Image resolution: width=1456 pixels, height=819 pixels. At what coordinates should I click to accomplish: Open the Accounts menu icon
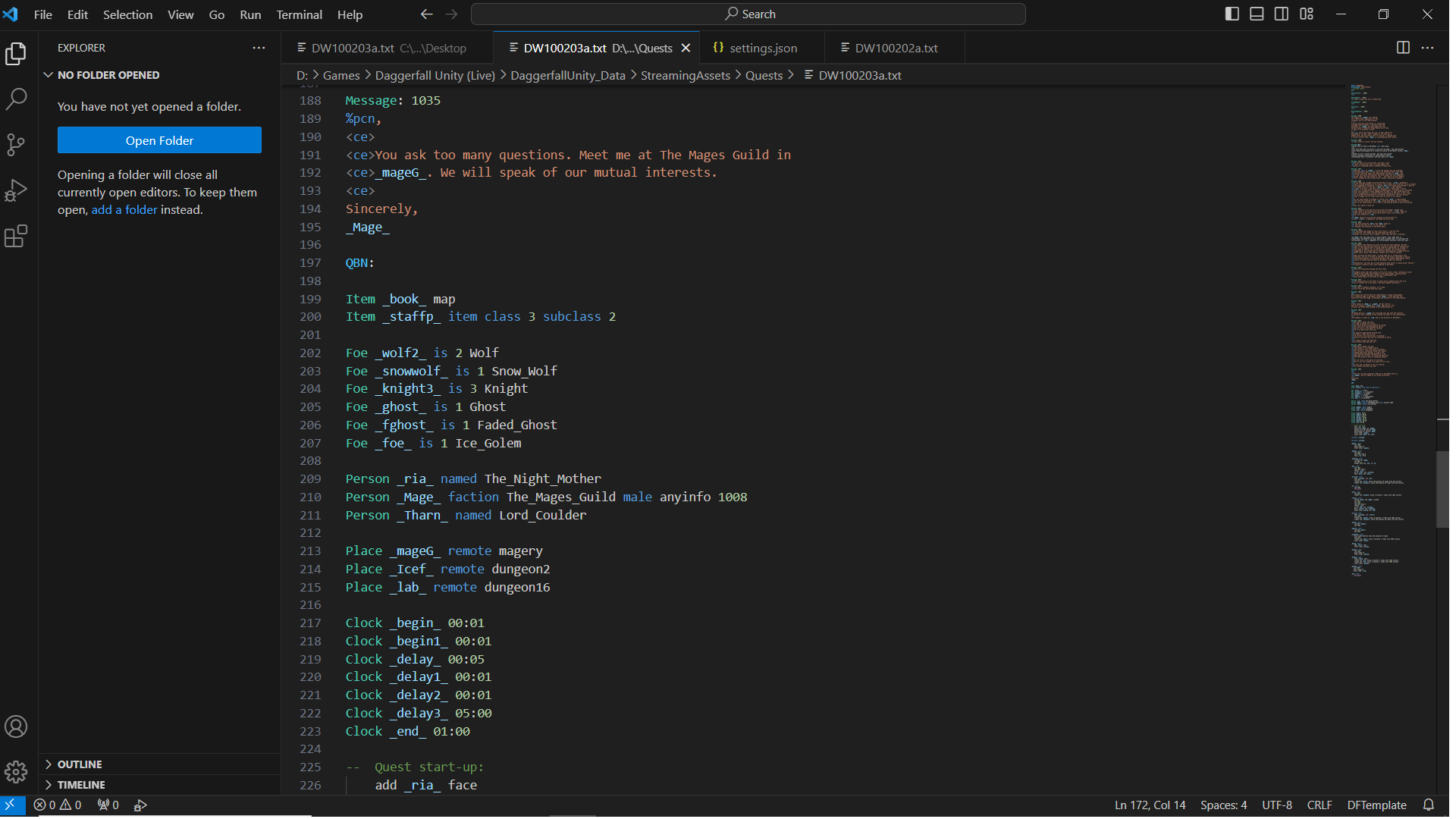(x=16, y=726)
